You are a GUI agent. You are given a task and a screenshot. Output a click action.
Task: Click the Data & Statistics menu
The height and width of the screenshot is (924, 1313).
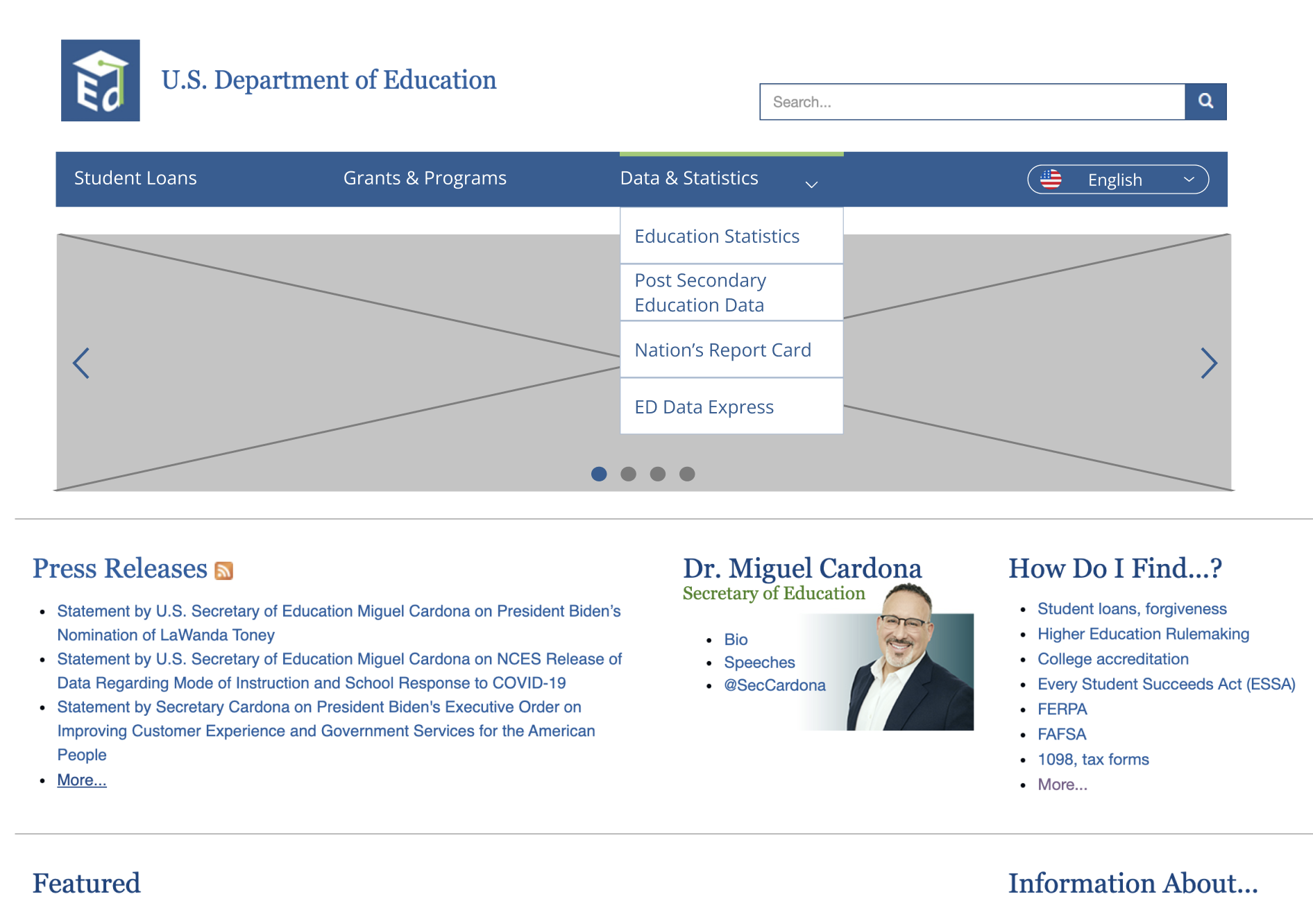(689, 178)
